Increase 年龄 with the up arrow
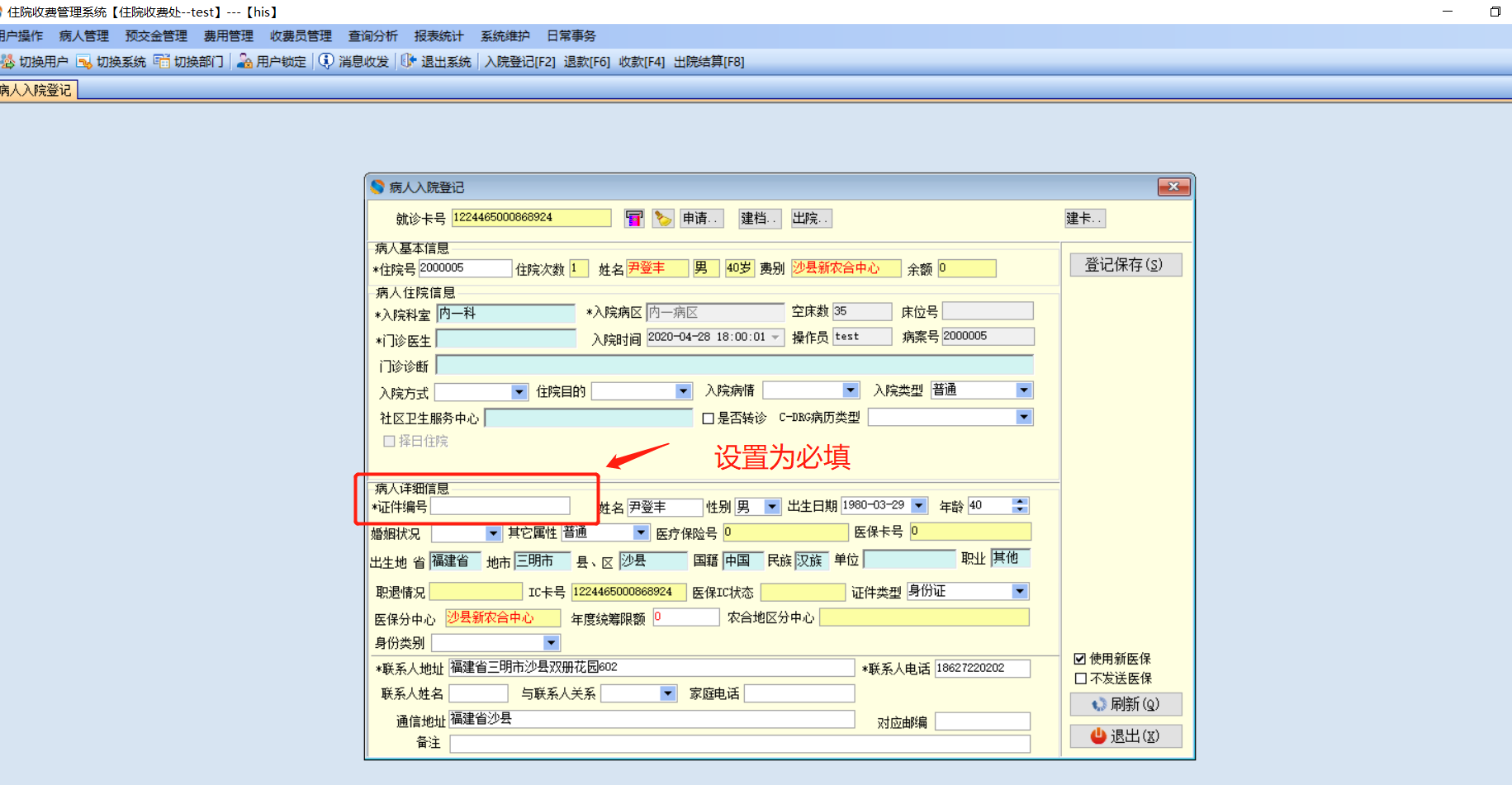The width and height of the screenshot is (1512, 785). [x=1021, y=501]
